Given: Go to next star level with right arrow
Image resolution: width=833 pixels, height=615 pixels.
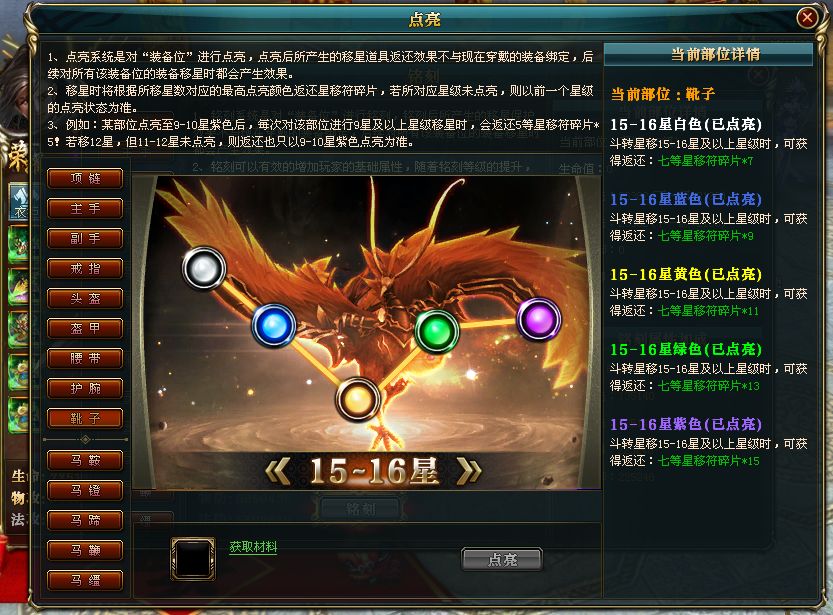Looking at the screenshot, I should pos(469,471).
